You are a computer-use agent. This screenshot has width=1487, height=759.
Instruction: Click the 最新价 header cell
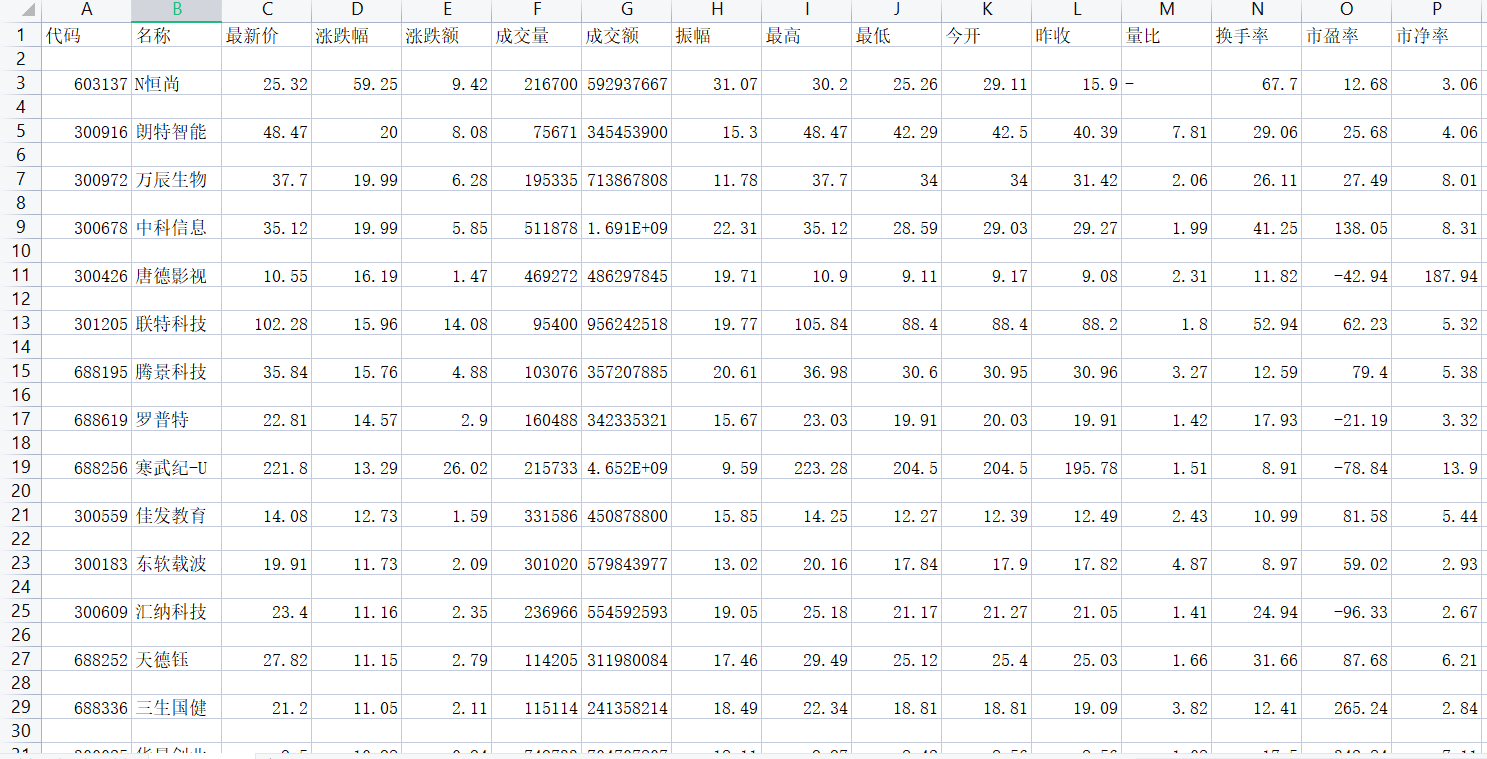pos(267,35)
